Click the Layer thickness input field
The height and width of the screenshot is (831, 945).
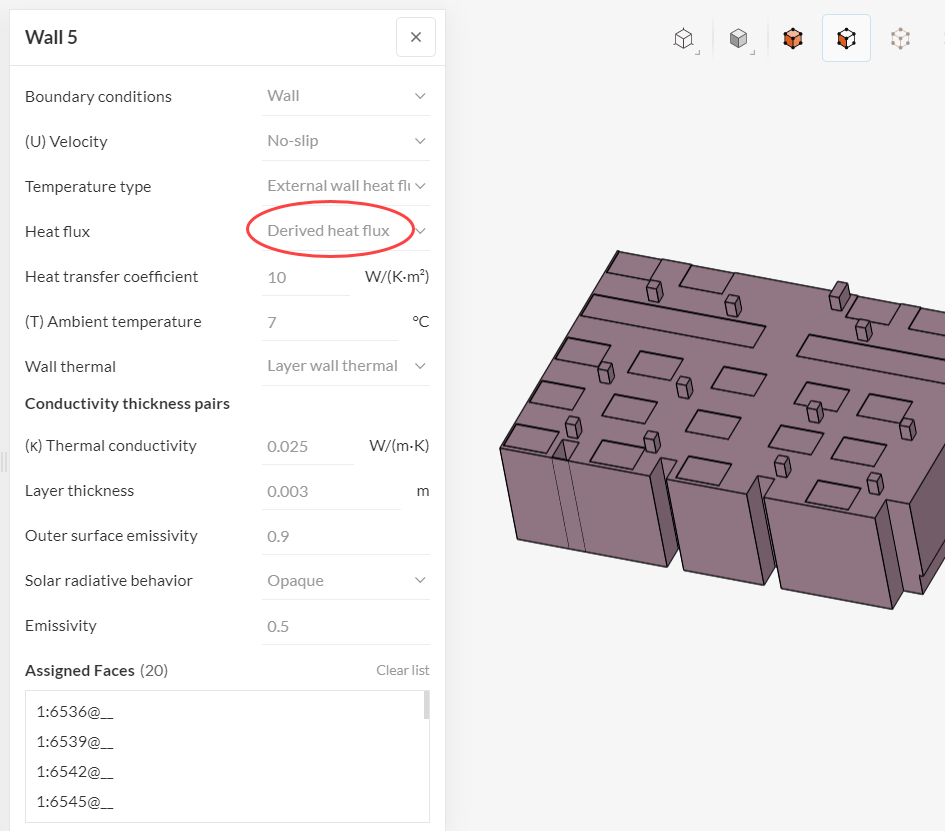[330, 491]
